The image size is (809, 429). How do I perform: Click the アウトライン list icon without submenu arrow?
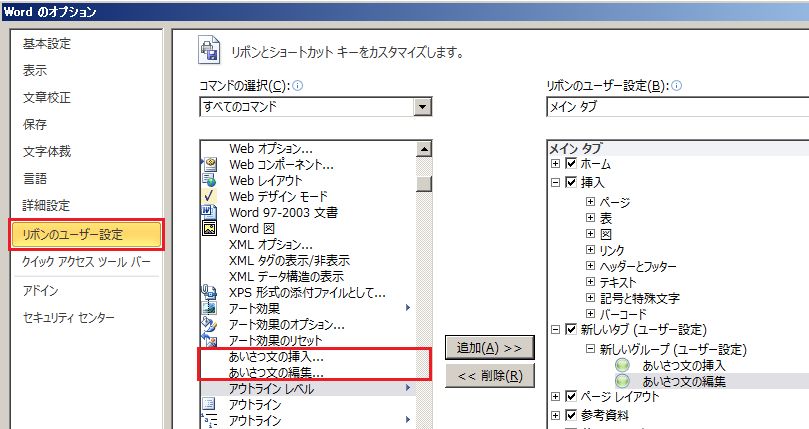coord(209,404)
